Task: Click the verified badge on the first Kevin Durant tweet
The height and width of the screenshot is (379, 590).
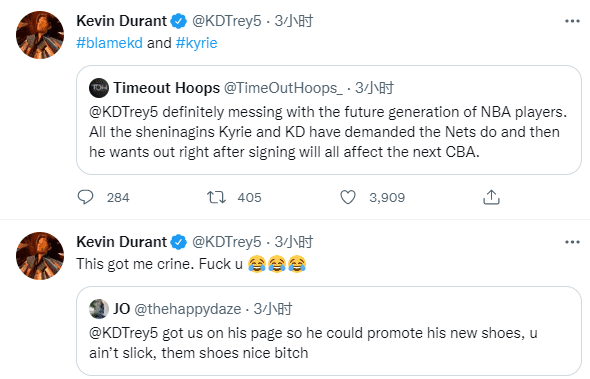Action: [x=179, y=21]
